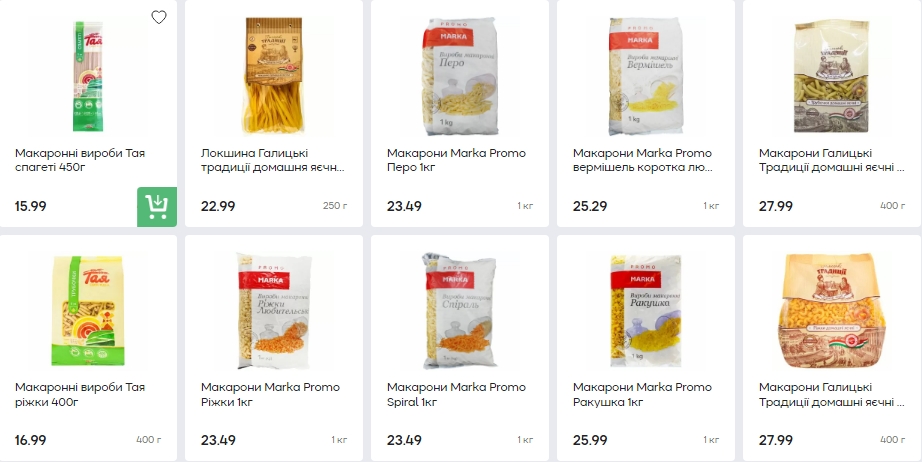Open the top-row Галицькі Традиції трубочки package image
Viewport: 922px width, 462px height.
[831, 76]
